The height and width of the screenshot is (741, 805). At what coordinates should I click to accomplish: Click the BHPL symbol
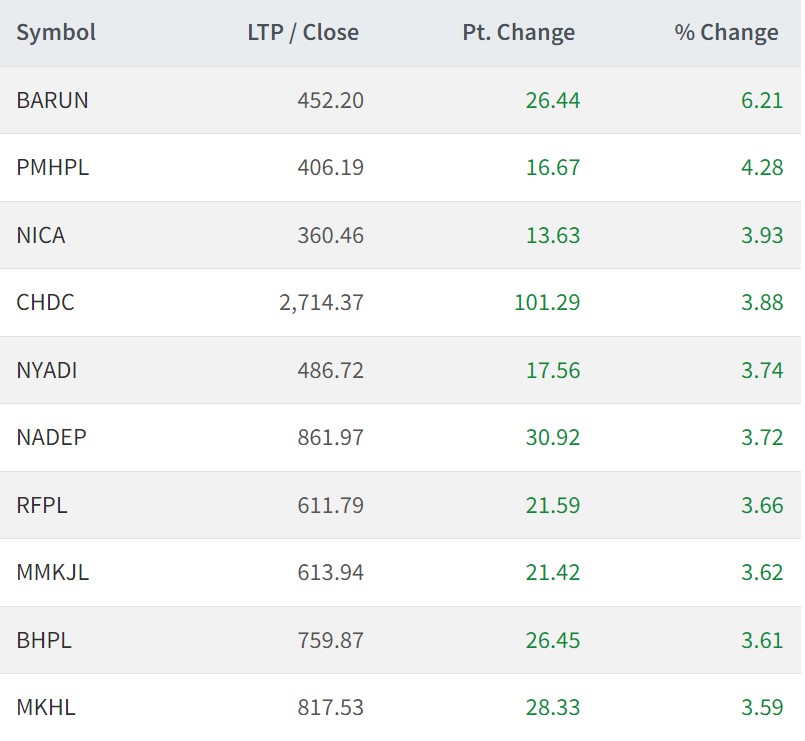coord(44,640)
